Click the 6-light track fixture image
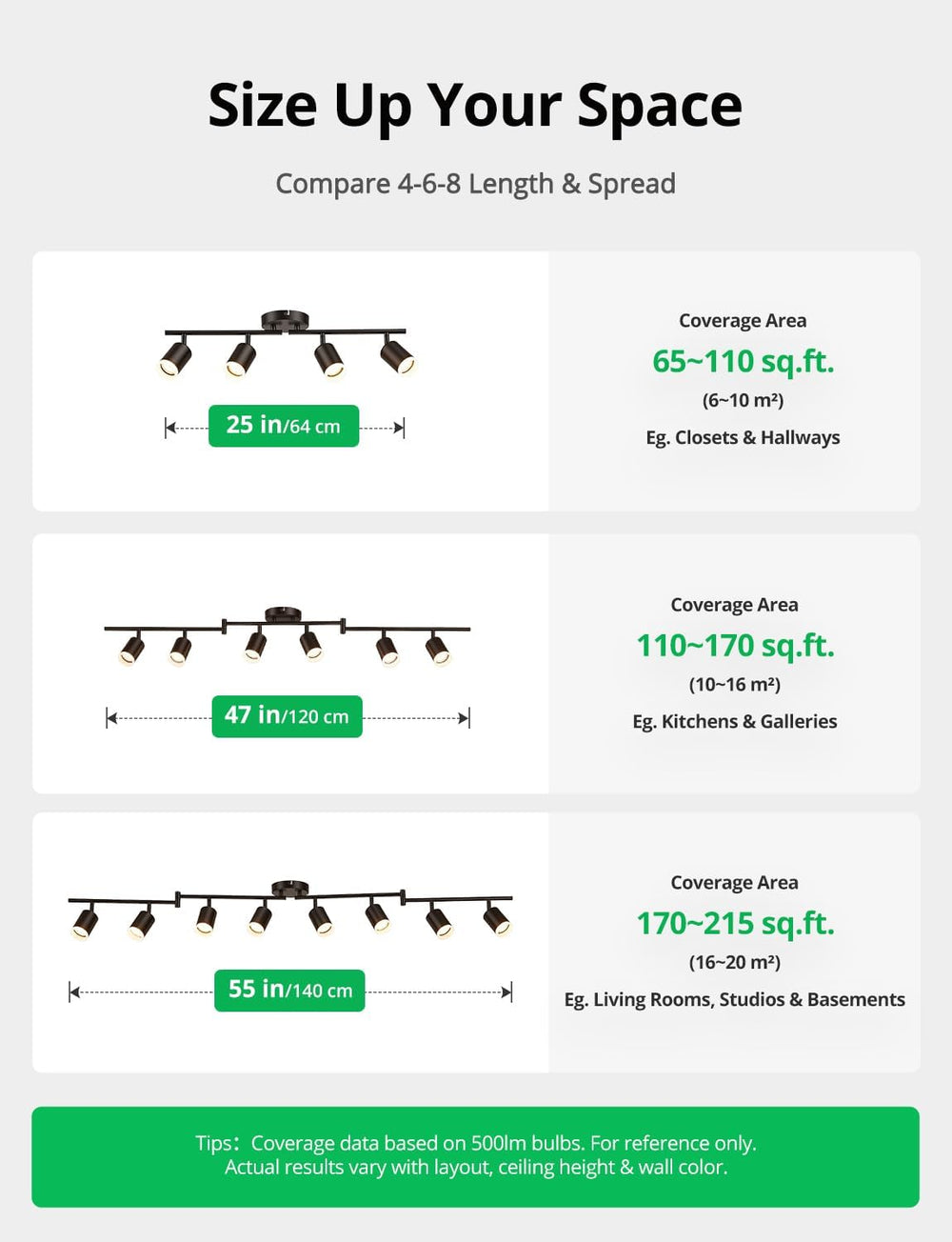The width and height of the screenshot is (952, 1242). [x=287, y=635]
